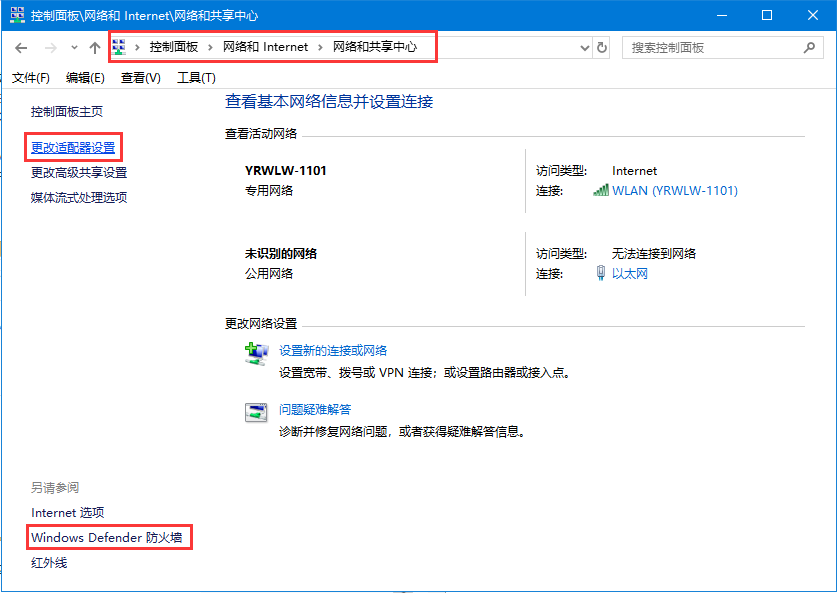Refresh the control panel view
Screen dimensions: 838x593
601,48
